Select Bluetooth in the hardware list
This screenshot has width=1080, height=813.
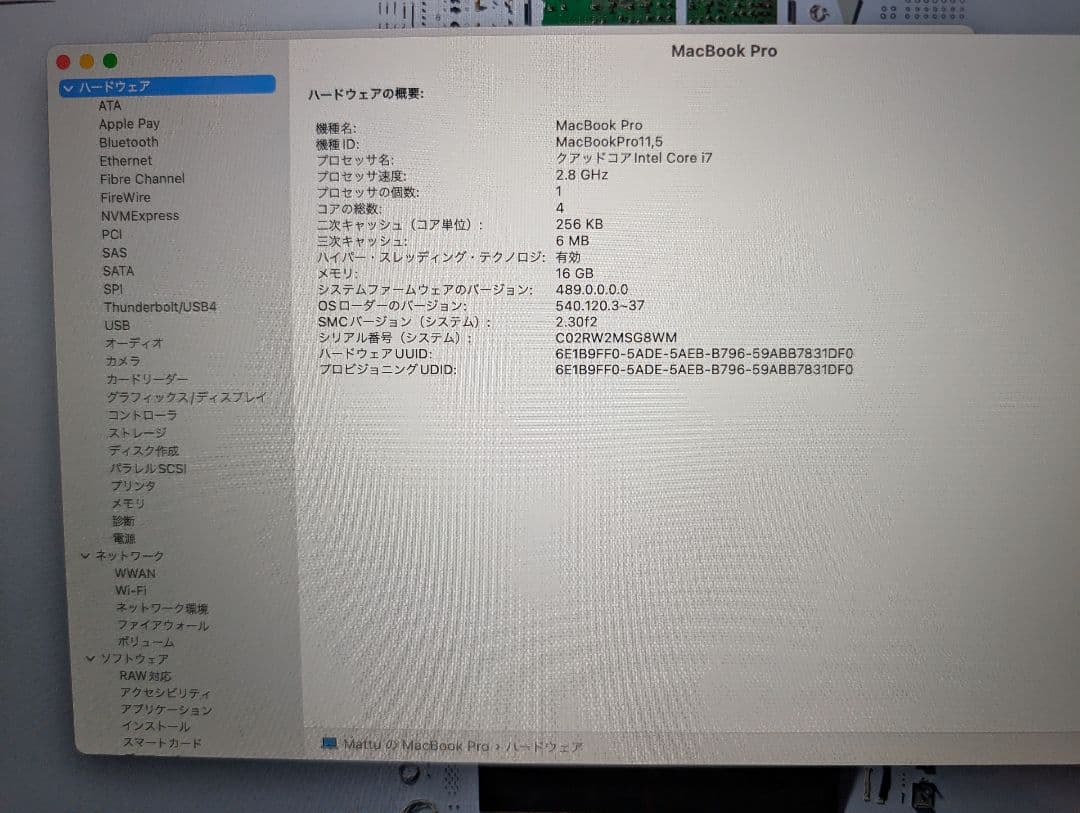coord(128,142)
